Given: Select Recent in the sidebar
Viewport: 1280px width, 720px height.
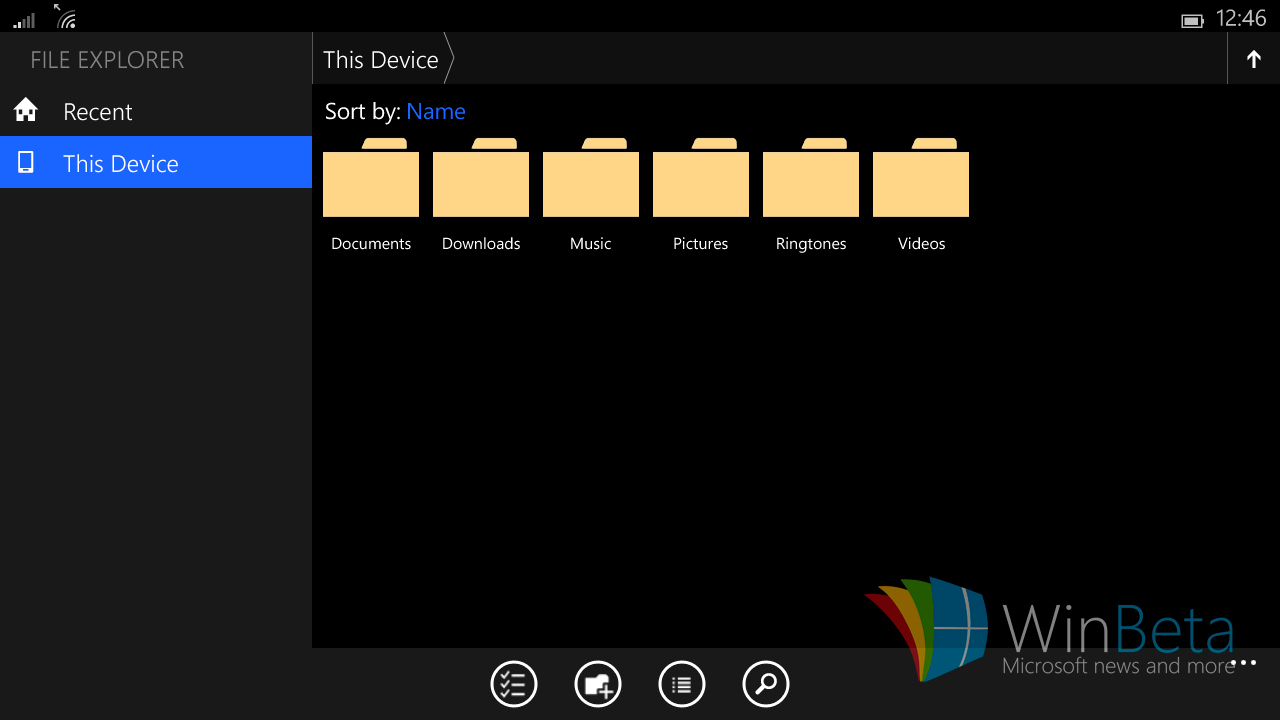Looking at the screenshot, I should [x=98, y=112].
